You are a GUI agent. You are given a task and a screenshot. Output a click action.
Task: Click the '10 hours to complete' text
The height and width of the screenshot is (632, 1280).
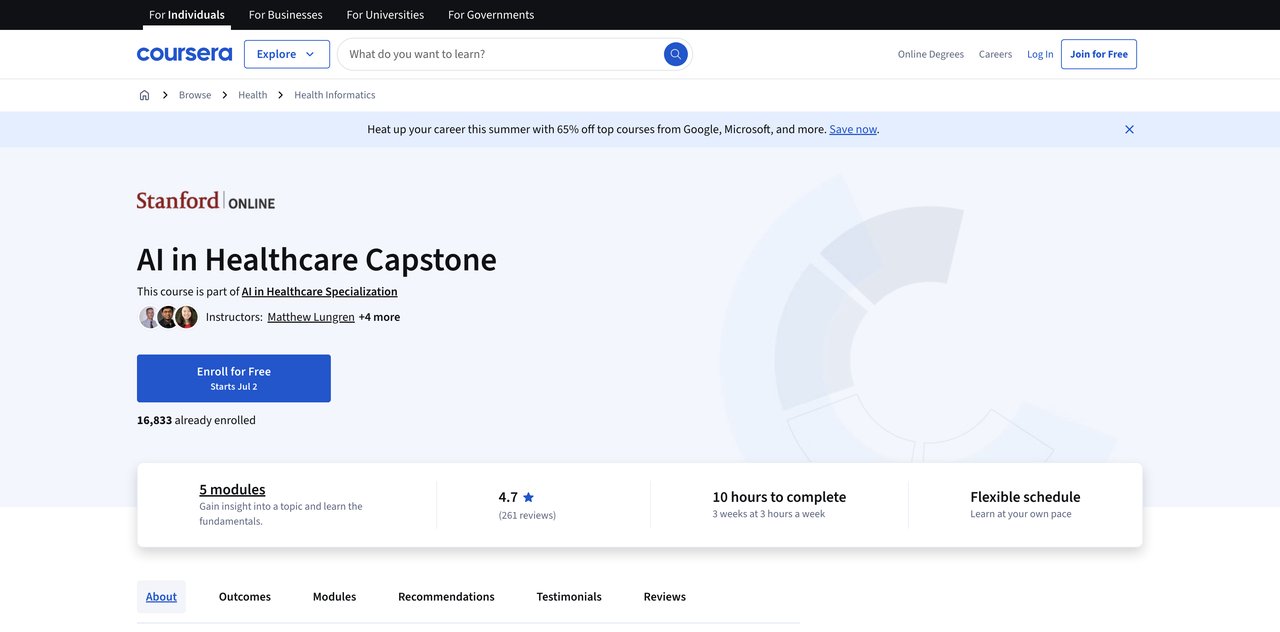(779, 497)
